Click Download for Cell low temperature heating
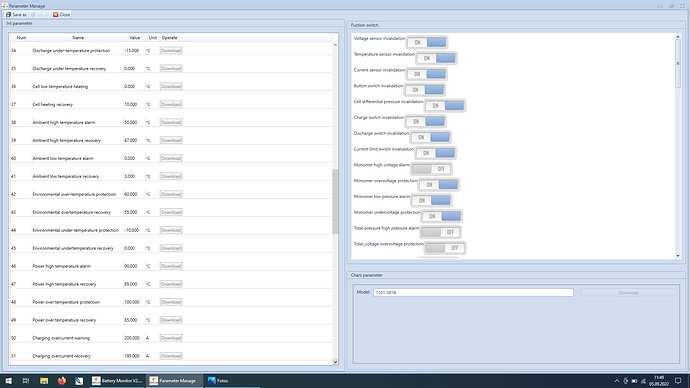This screenshot has height=388, width=690. pyautogui.click(x=171, y=87)
